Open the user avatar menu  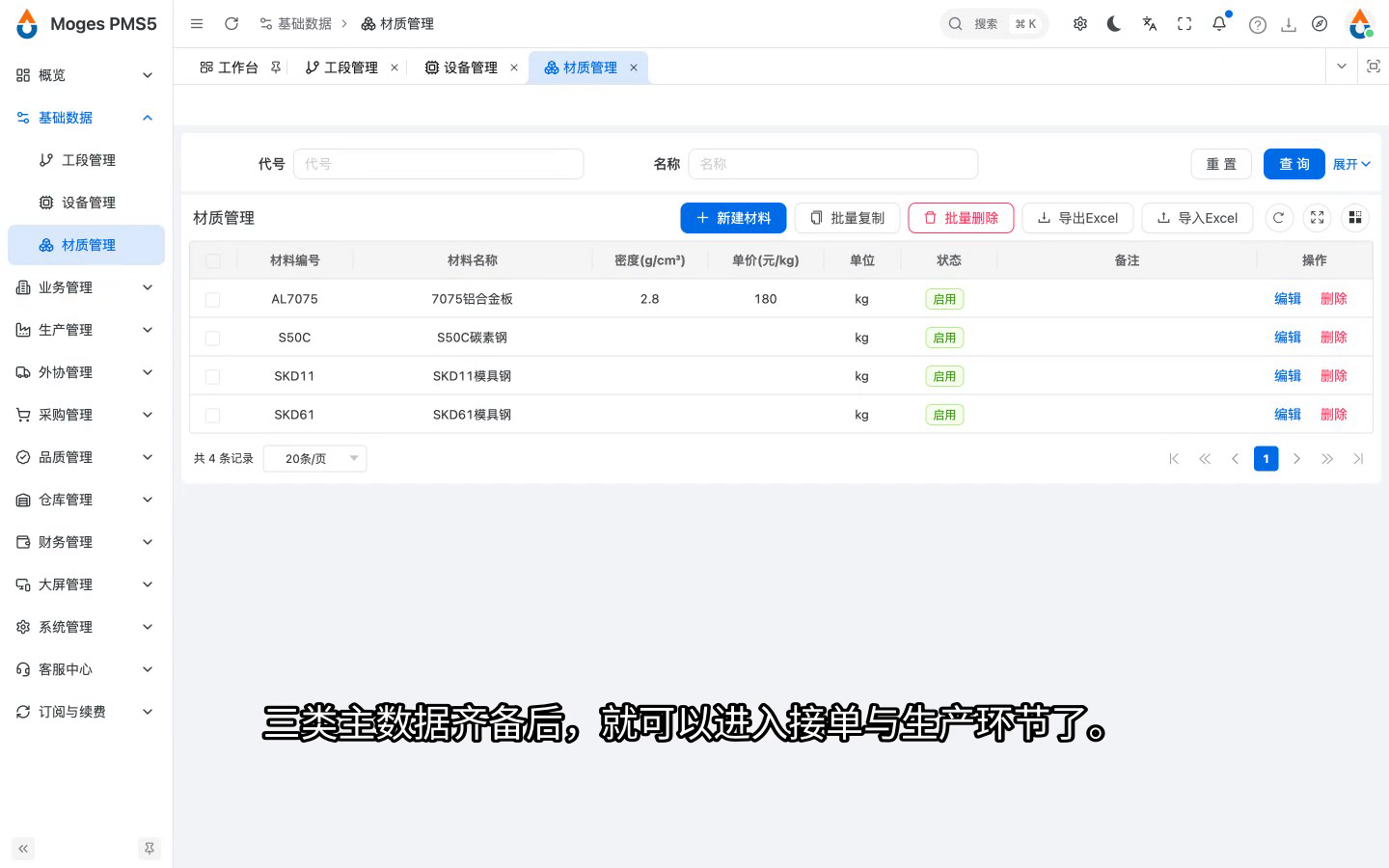pyautogui.click(x=1360, y=24)
